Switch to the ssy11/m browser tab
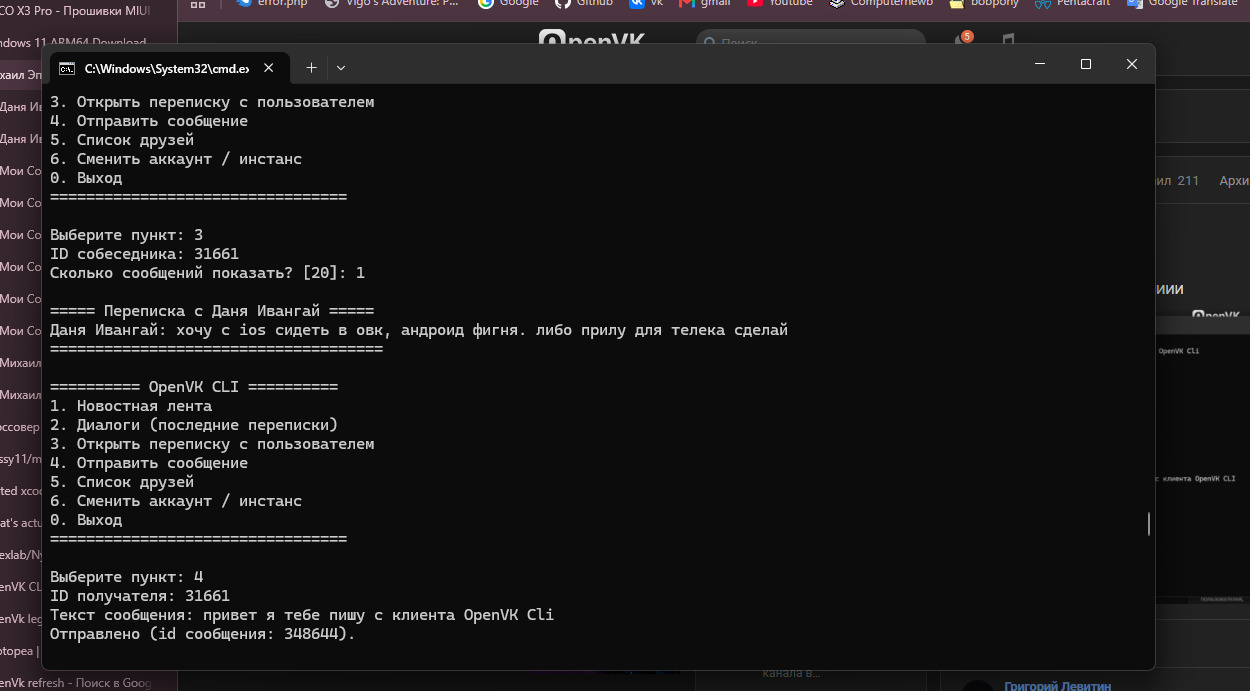Viewport: 1250px width, 691px height. 22,458
